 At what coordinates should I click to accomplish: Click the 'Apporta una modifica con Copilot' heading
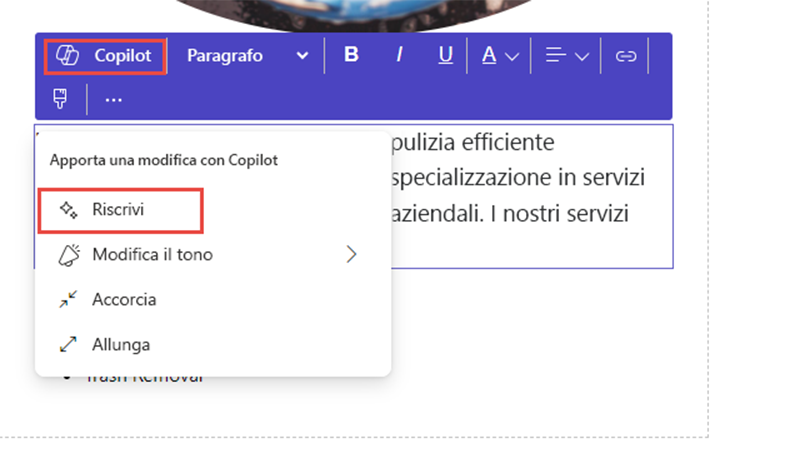[x=164, y=161]
